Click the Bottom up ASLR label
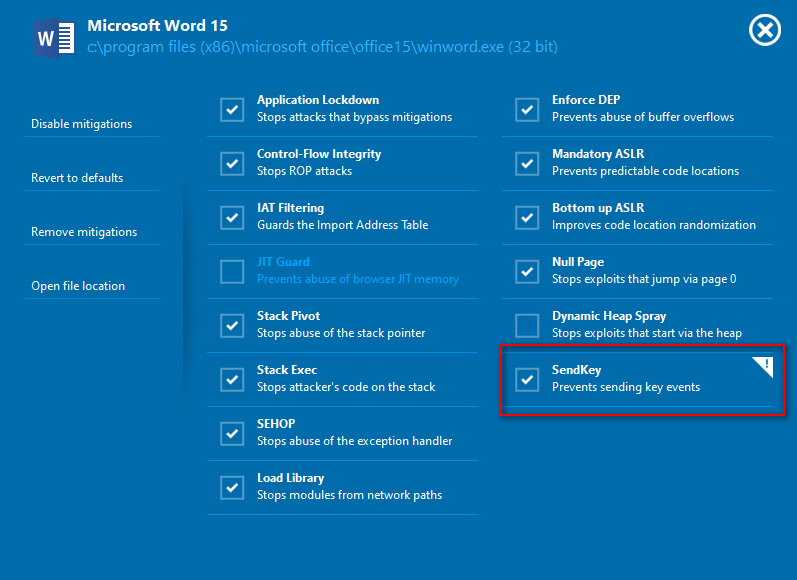 point(598,208)
